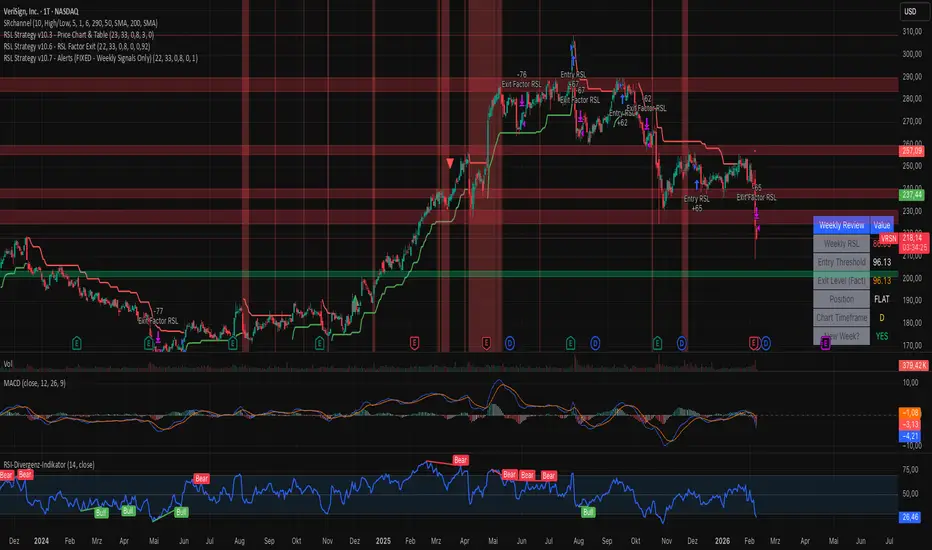Select the SRchannel indicator legend

80,23
